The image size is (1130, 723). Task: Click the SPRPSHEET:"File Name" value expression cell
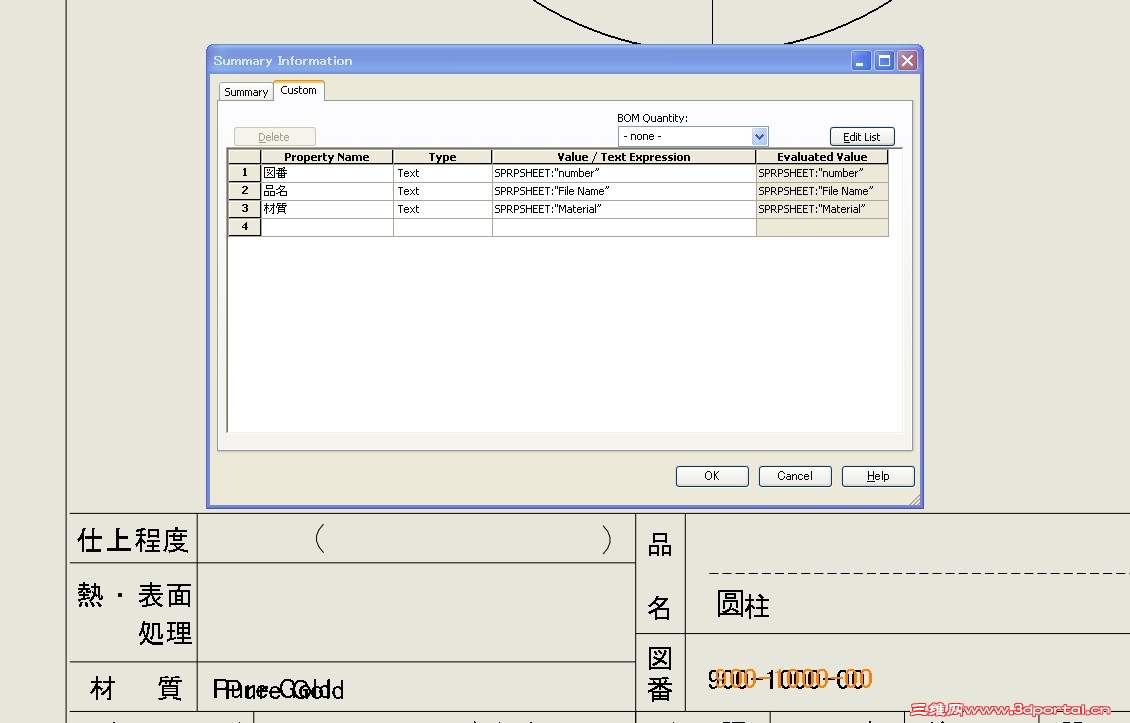pos(624,191)
